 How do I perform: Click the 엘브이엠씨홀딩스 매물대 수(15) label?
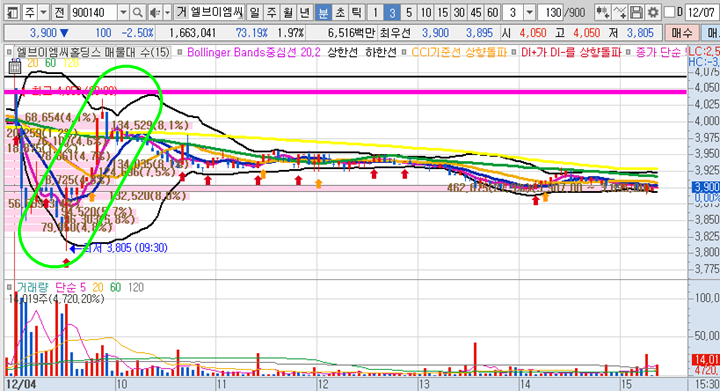(x=92, y=52)
